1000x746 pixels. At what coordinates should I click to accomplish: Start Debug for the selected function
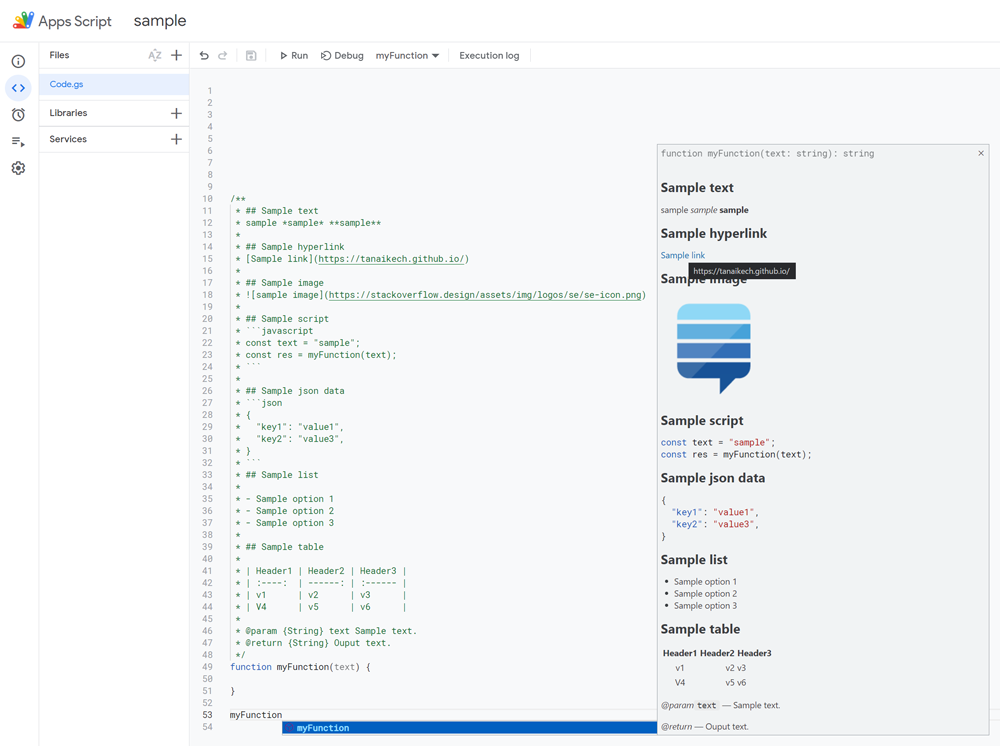pos(342,55)
